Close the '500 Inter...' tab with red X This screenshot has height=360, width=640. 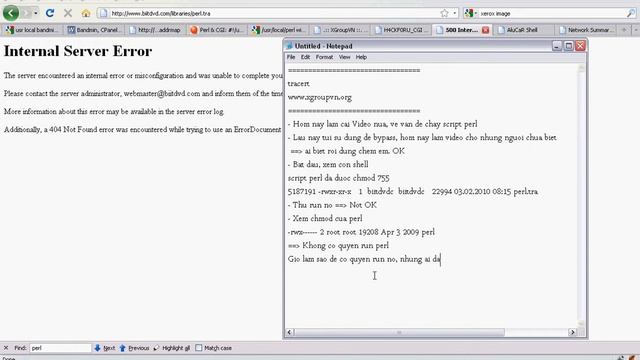coord(485,30)
